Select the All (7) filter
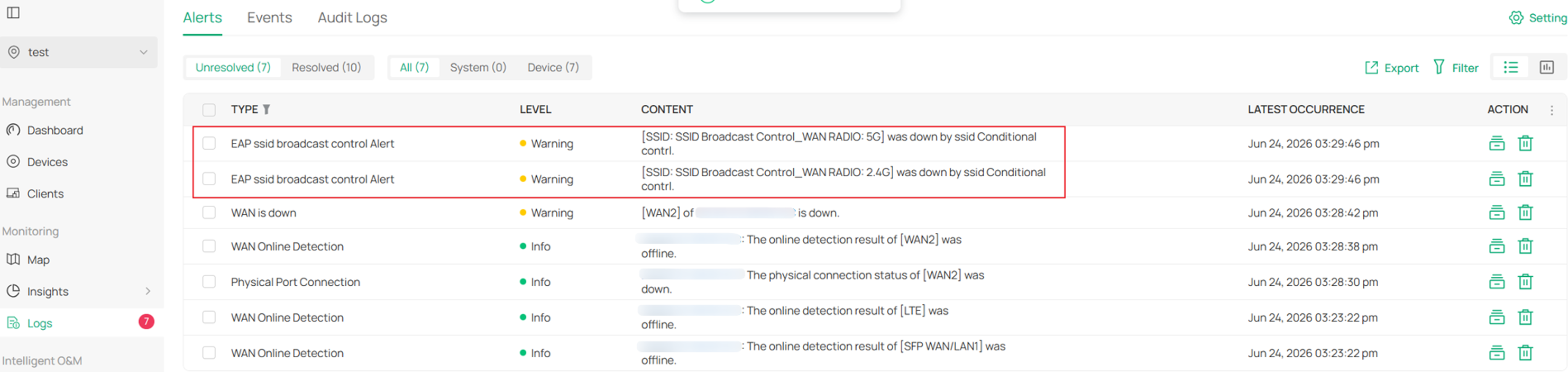 [x=415, y=68]
